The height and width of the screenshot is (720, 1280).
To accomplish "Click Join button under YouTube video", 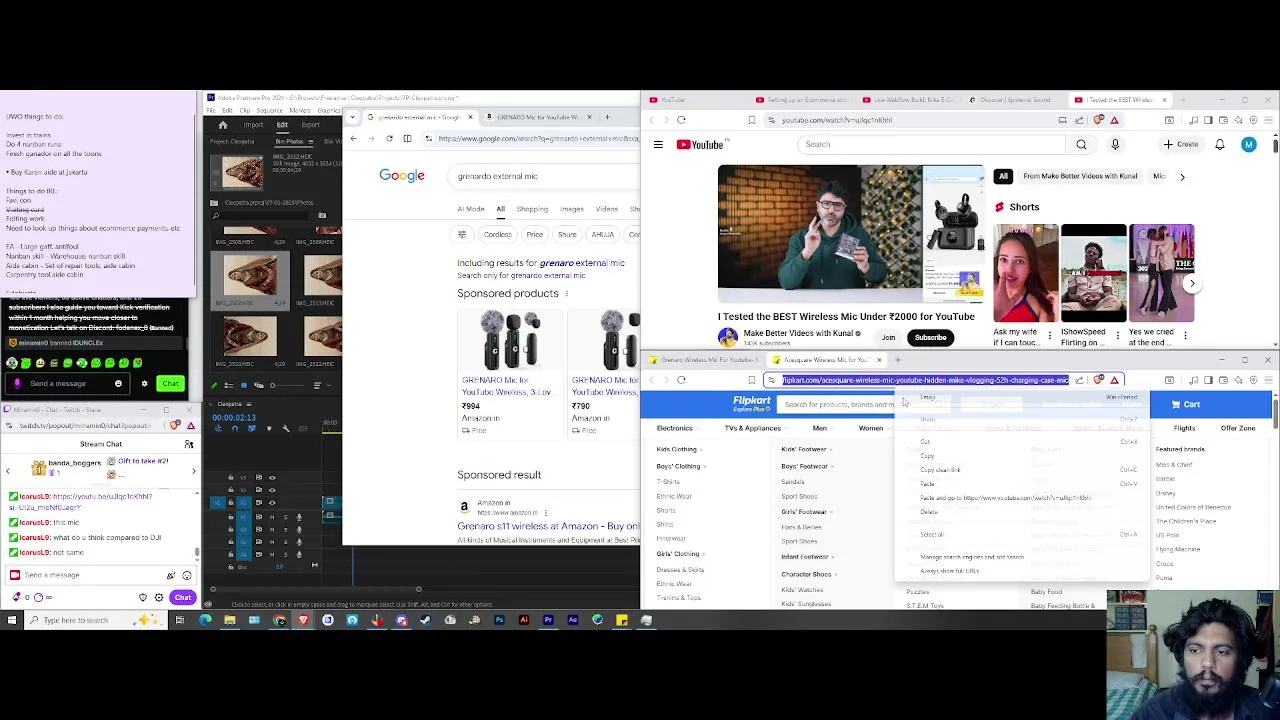I will point(888,337).
